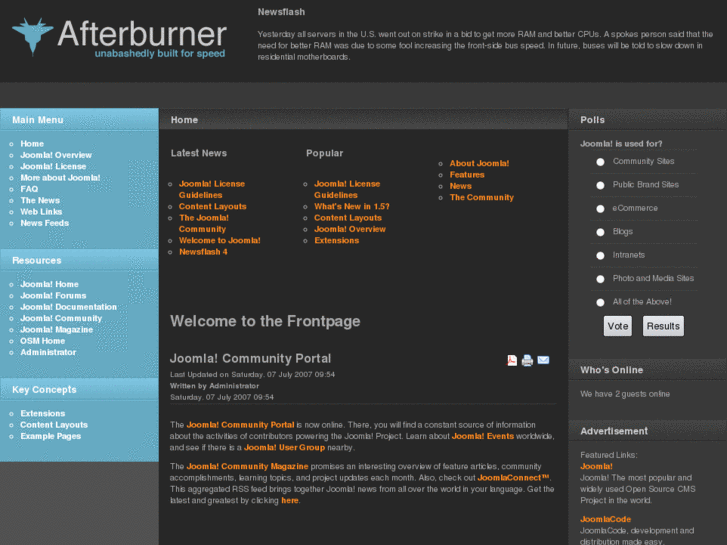Open The News in Main Menu
The image size is (727, 545).
coord(40,200)
